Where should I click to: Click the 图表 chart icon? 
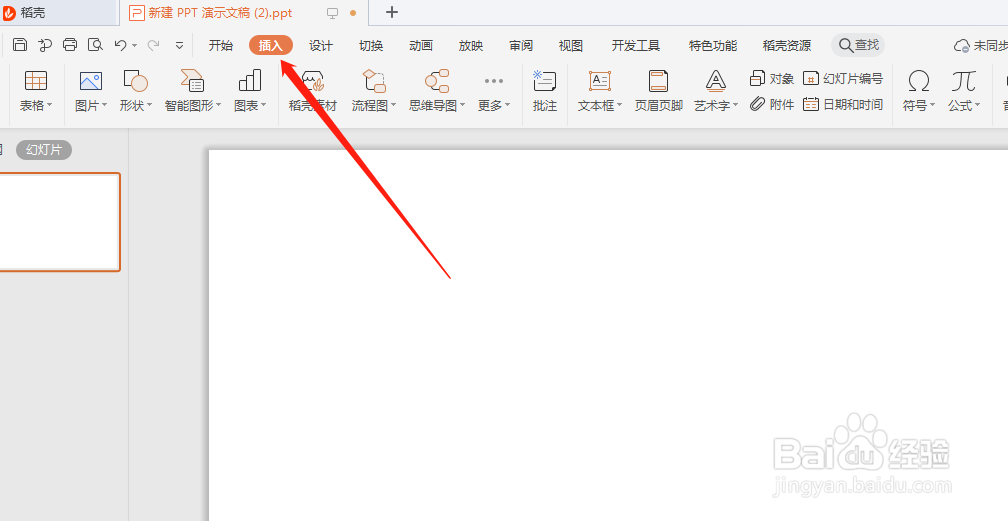click(249, 81)
